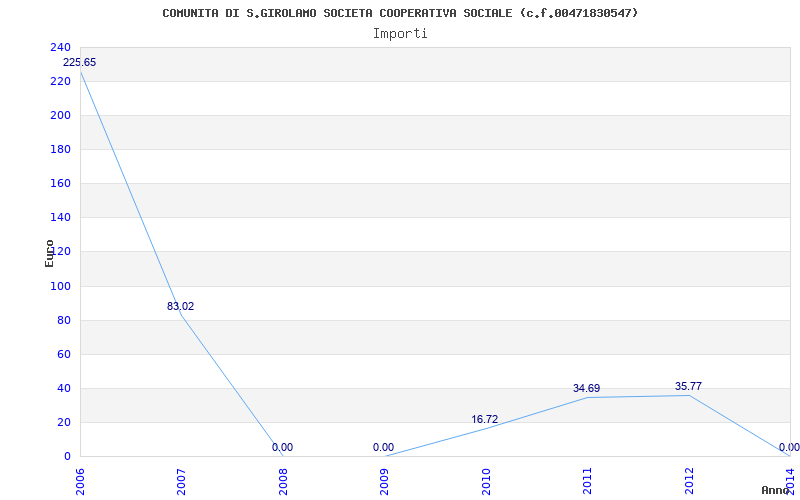
Task: Click the 34.69 data label for 2011
Action: (587, 388)
